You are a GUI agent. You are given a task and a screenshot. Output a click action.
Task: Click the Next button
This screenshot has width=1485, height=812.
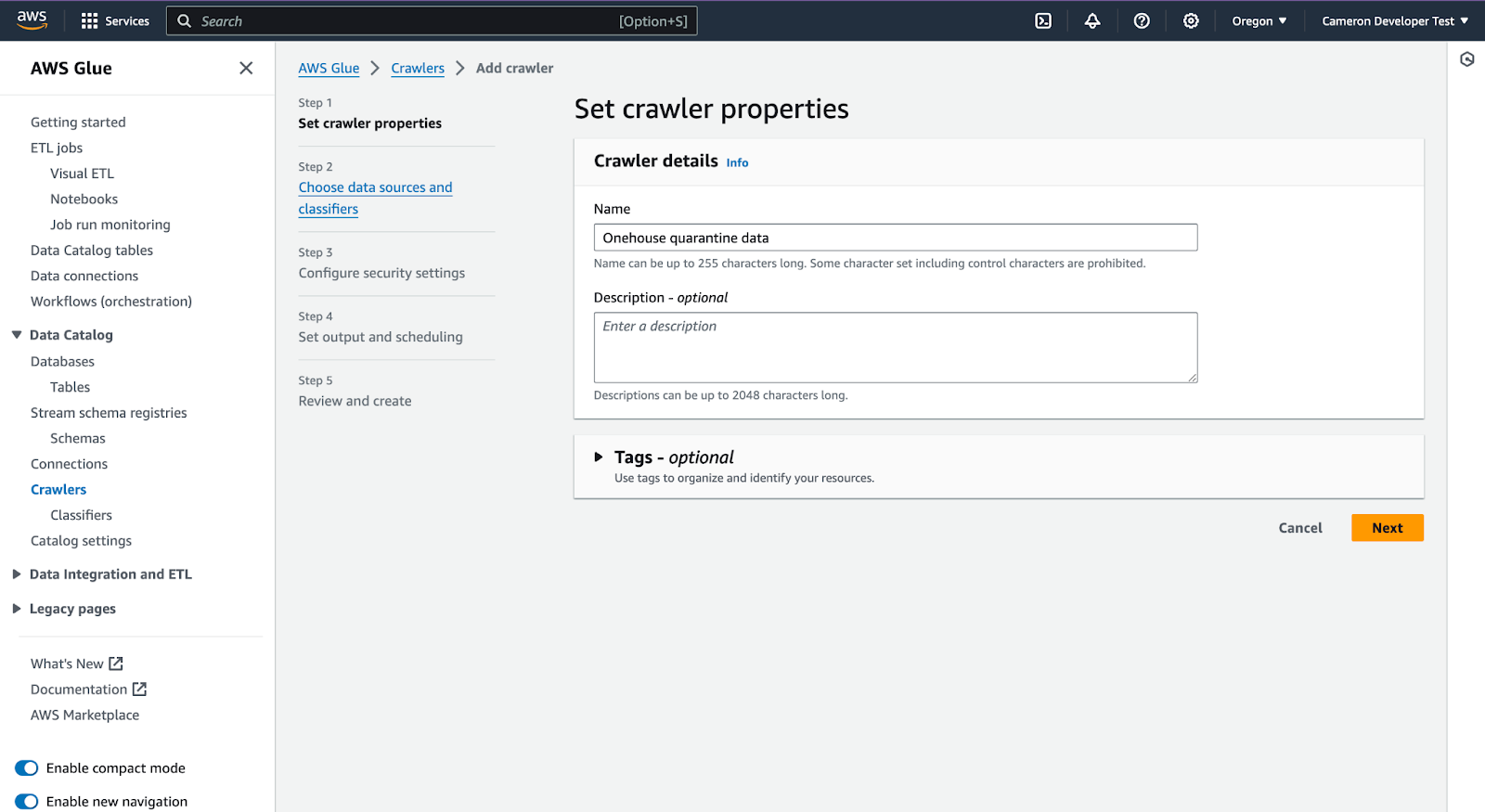pyautogui.click(x=1388, y=528)
